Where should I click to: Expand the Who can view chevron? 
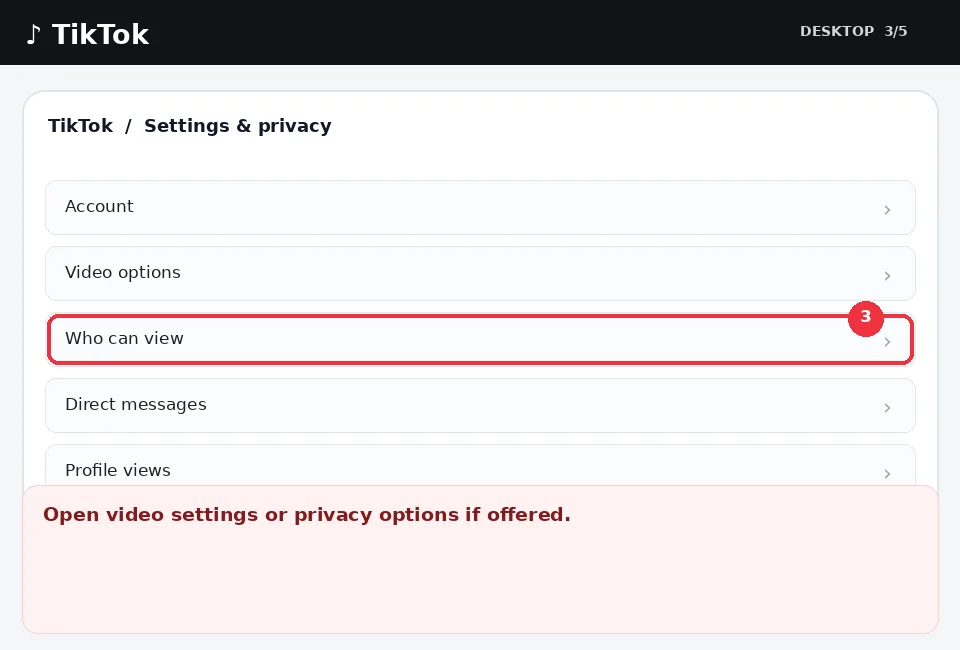pos(887,342)
